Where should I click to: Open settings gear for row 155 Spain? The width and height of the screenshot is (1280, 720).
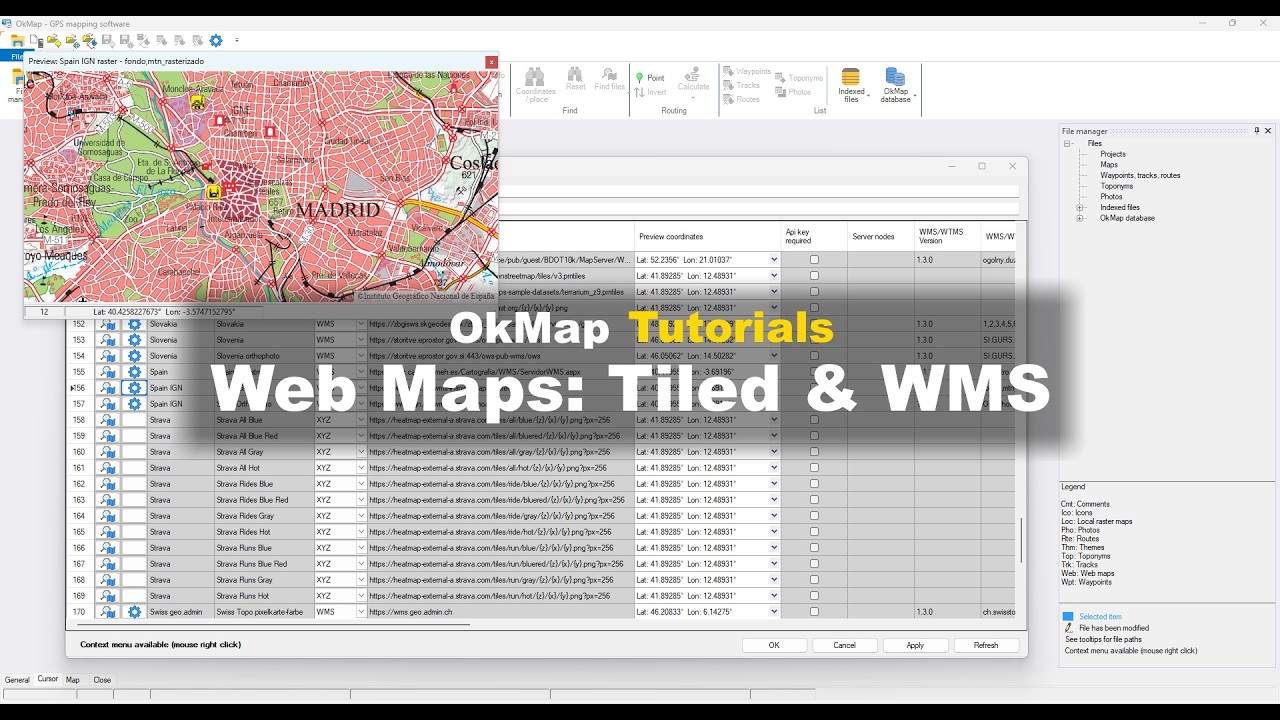tap(134, 372)
